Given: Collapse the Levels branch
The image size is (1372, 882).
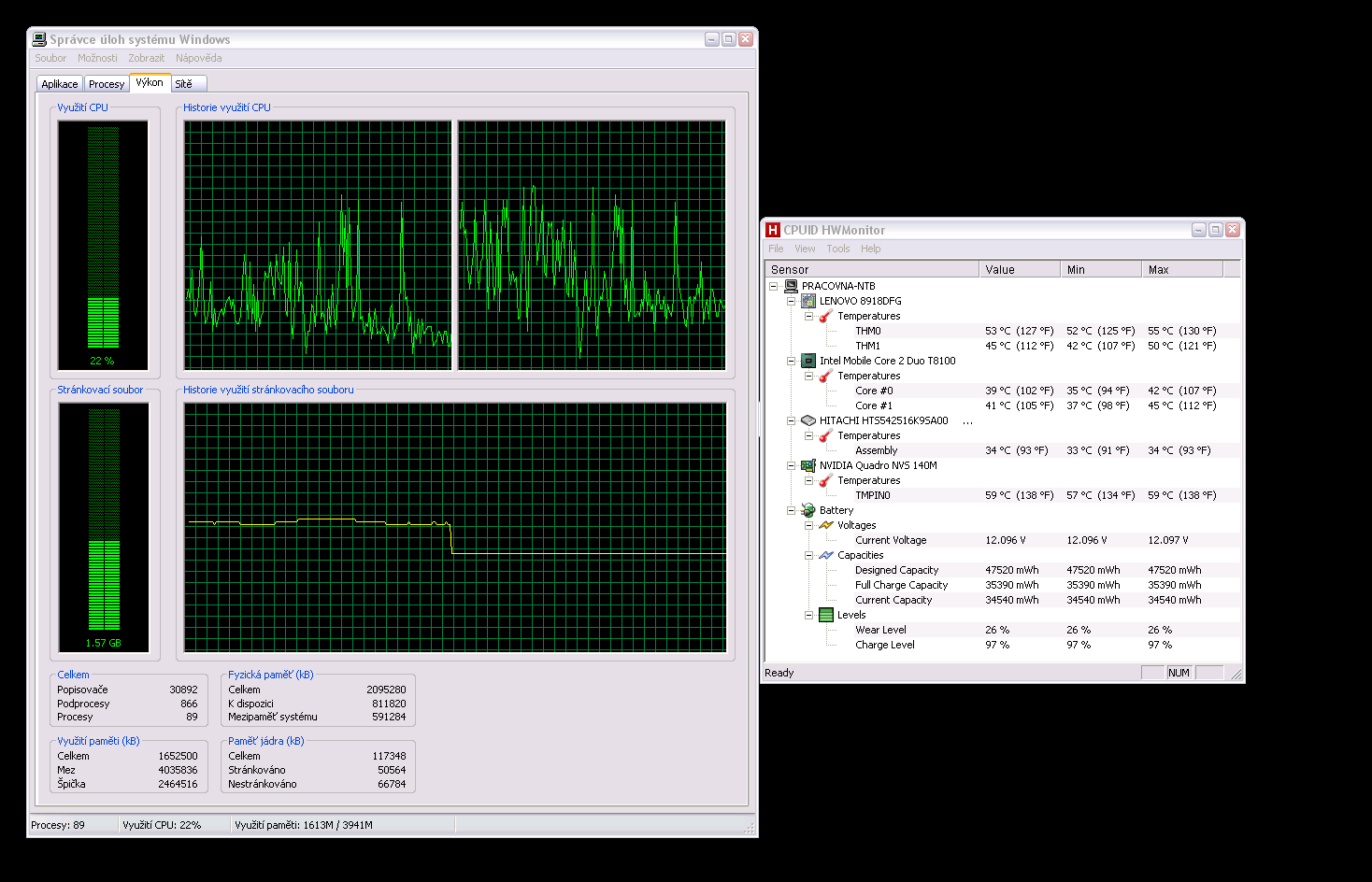Looking at the screenshot, I should coord(808,615).
